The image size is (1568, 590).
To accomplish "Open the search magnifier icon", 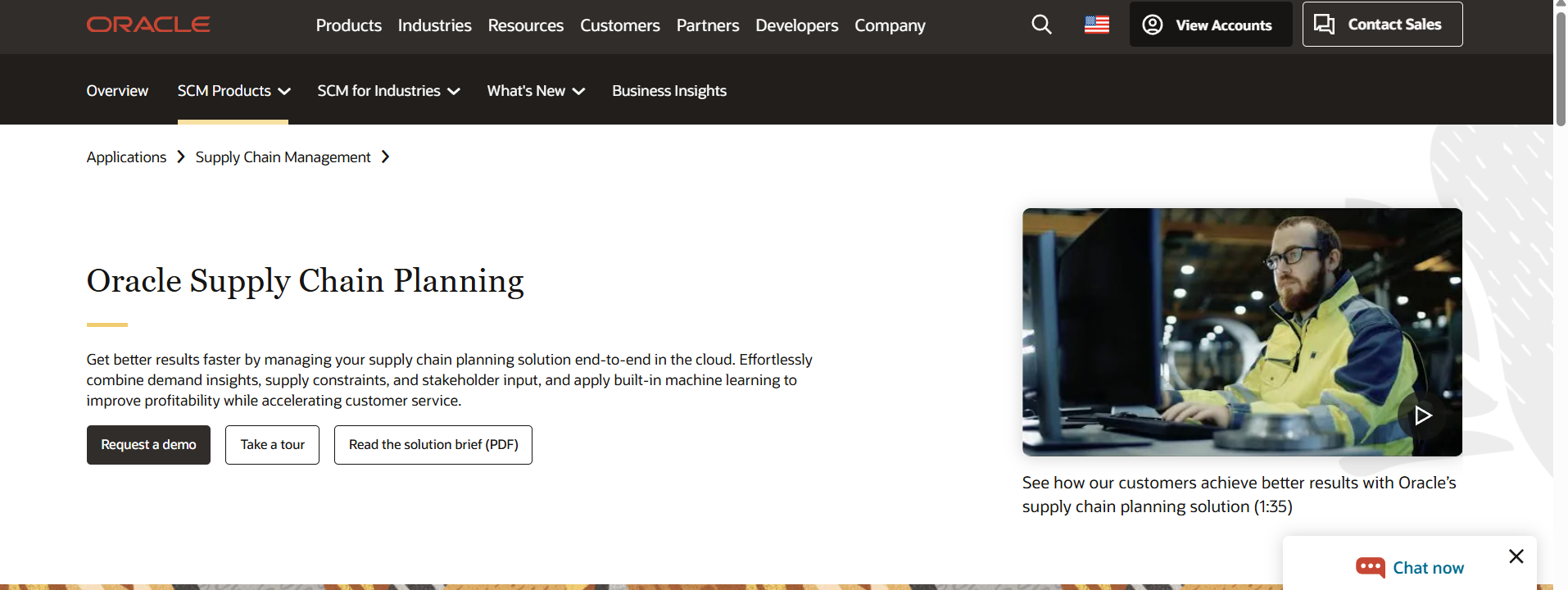I will point(1041,25).
